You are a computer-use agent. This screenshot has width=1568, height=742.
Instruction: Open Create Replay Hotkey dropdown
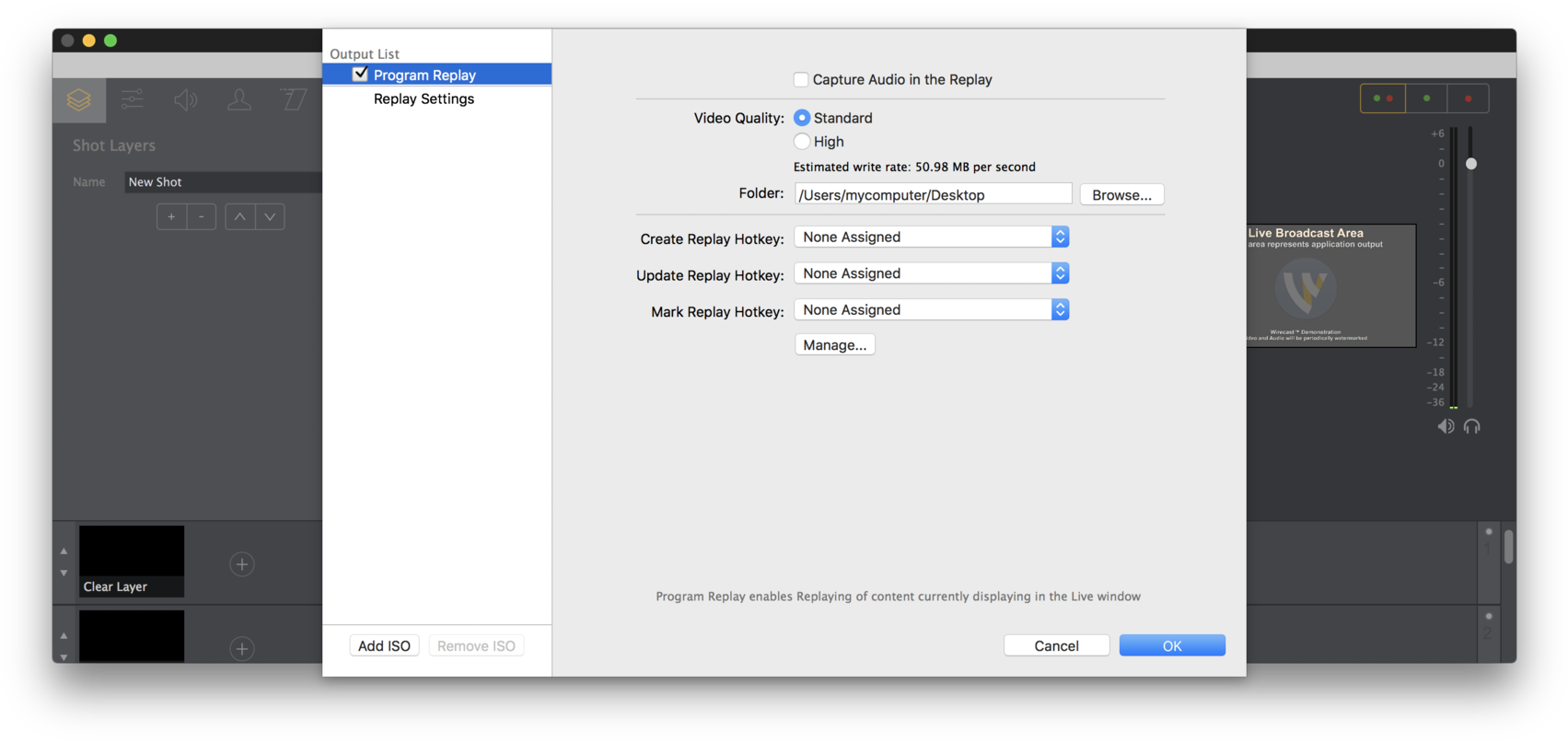931,238
